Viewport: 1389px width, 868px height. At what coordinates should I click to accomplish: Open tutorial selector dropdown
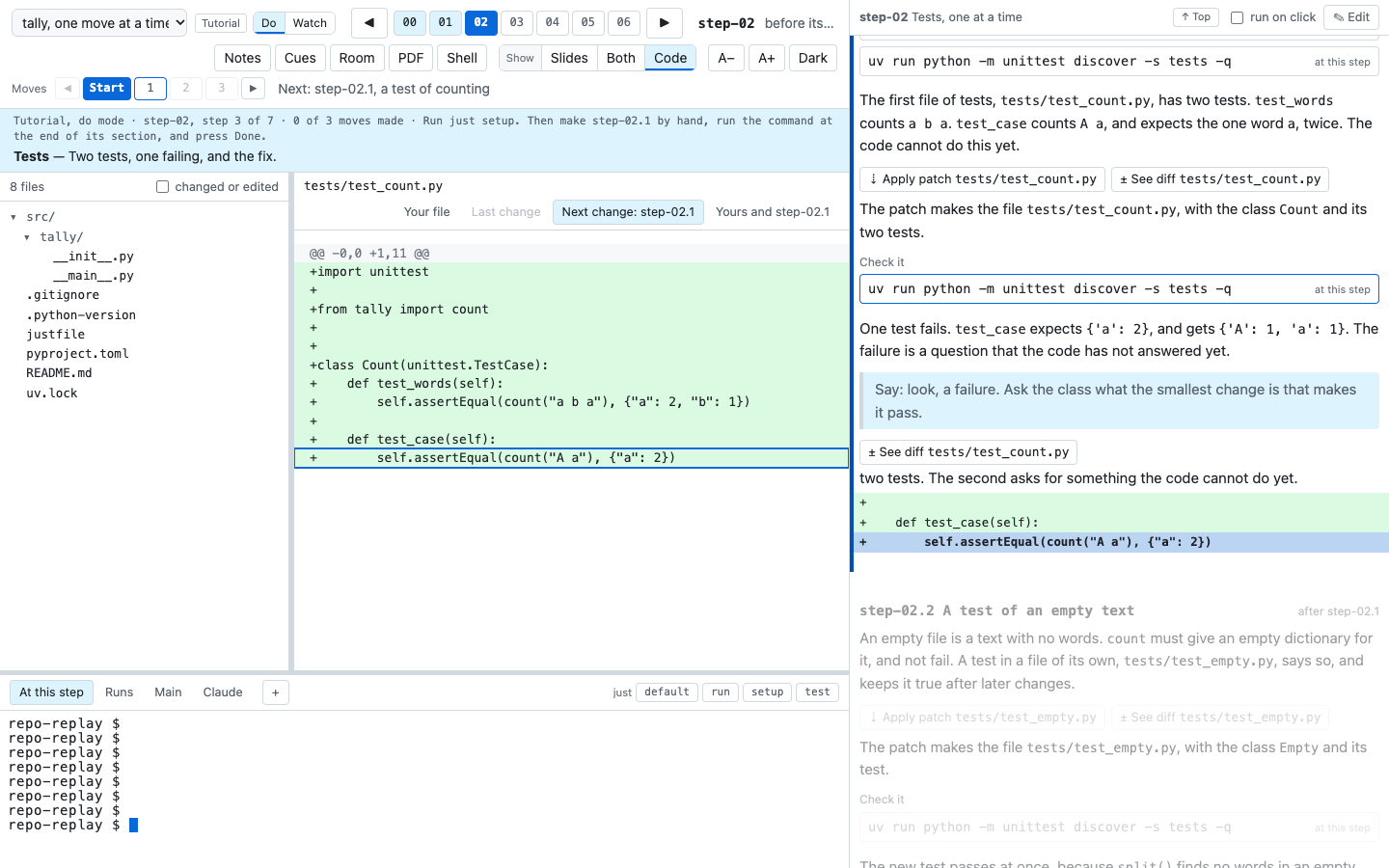click(x=99, y=23)
